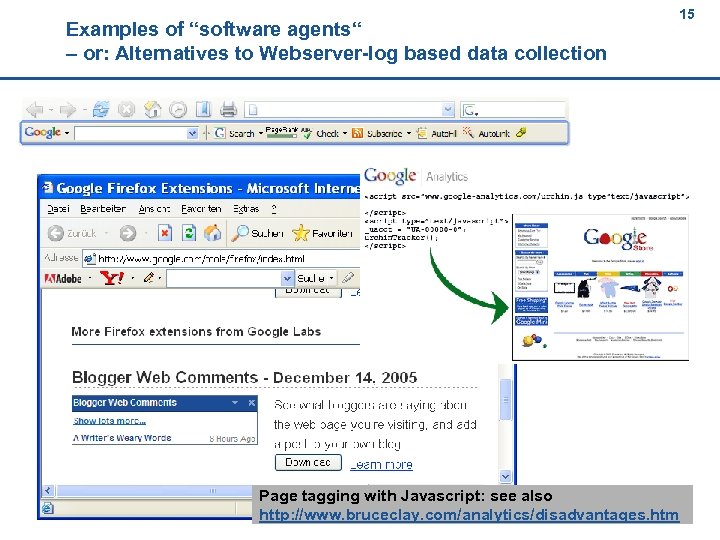Screen dimensions: 720x540
Task: Click the IE Stop (red X) icon
Action: tap(164, 233)
